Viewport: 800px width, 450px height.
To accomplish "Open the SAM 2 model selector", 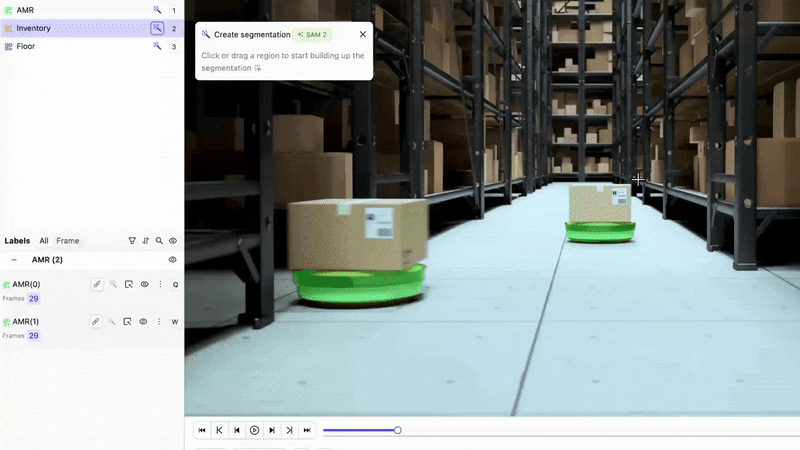I will (x=312, y=35).
